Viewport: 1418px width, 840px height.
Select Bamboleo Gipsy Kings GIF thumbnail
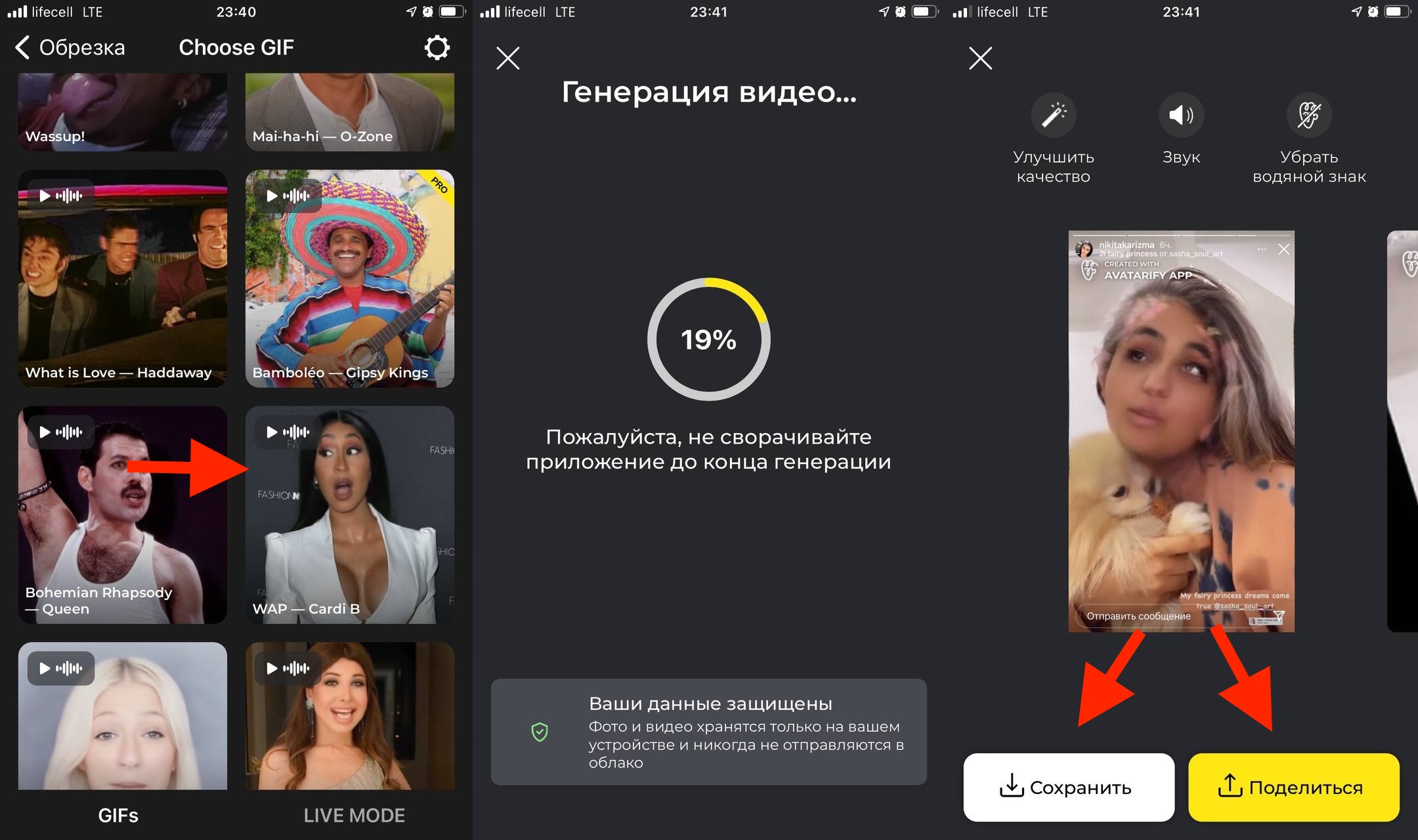[x=350, y=281]
